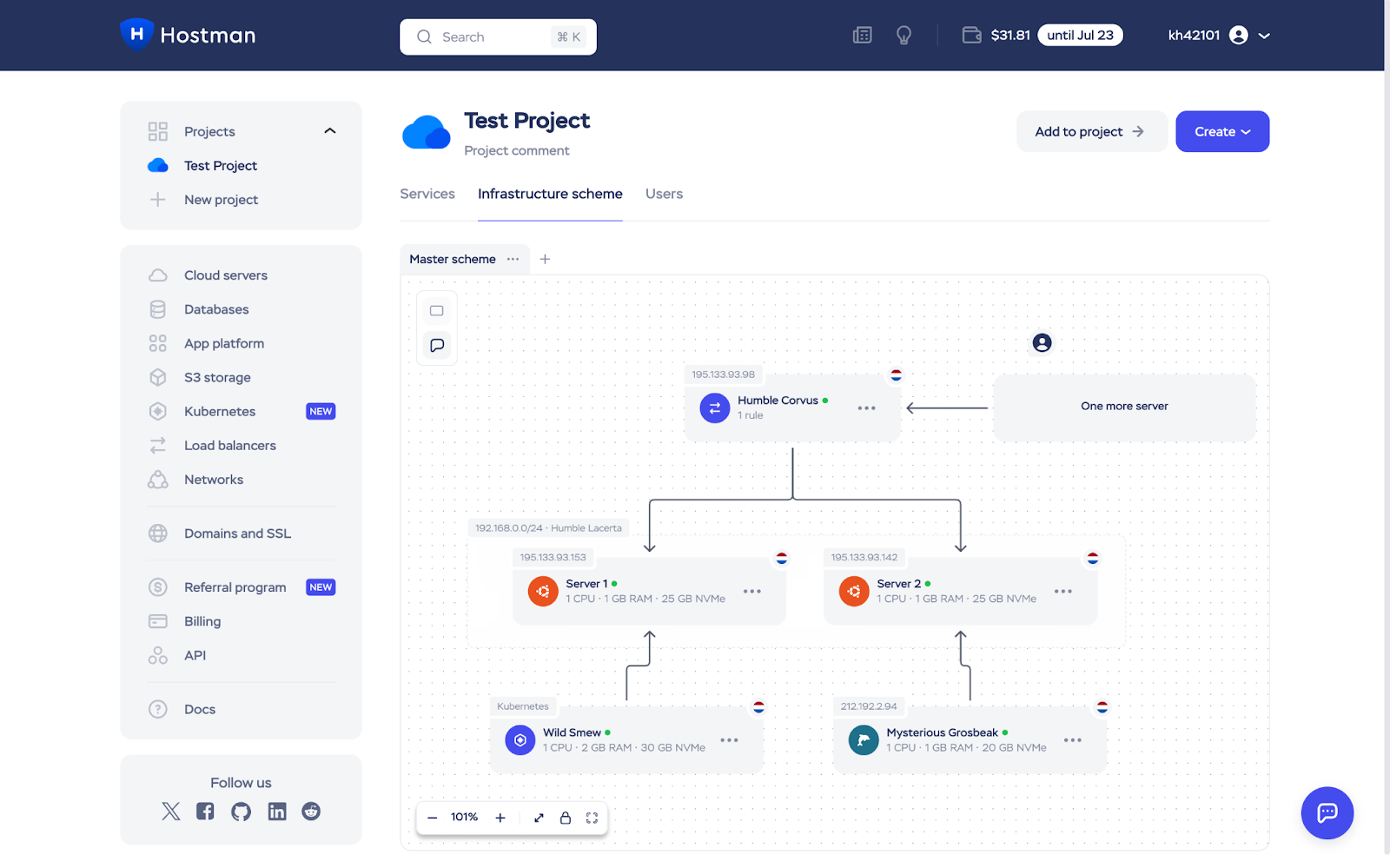Select the Cloud servers sidebar icon
The image size is (1390, 868).
157,275
